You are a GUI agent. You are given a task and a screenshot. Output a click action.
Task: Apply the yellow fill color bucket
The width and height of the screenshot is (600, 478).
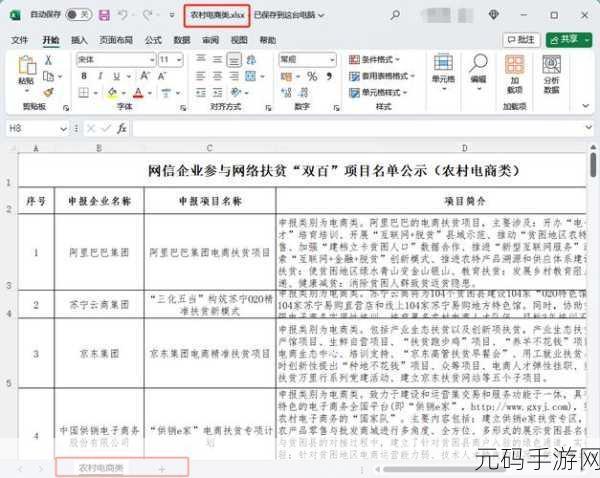(112, 93)
